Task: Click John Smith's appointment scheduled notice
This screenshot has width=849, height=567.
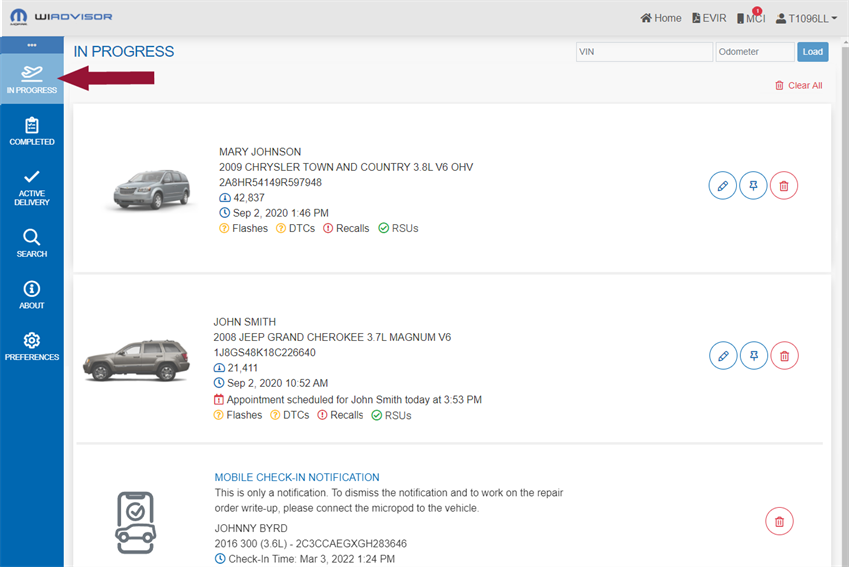Action: [348, 400]
